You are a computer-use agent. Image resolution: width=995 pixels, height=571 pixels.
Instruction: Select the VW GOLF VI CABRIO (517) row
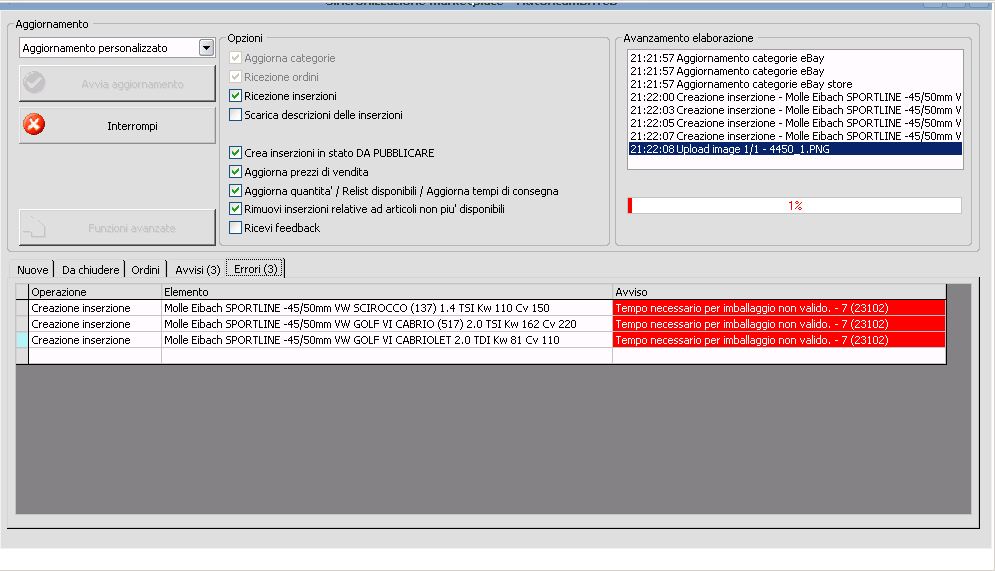[481, 324]
